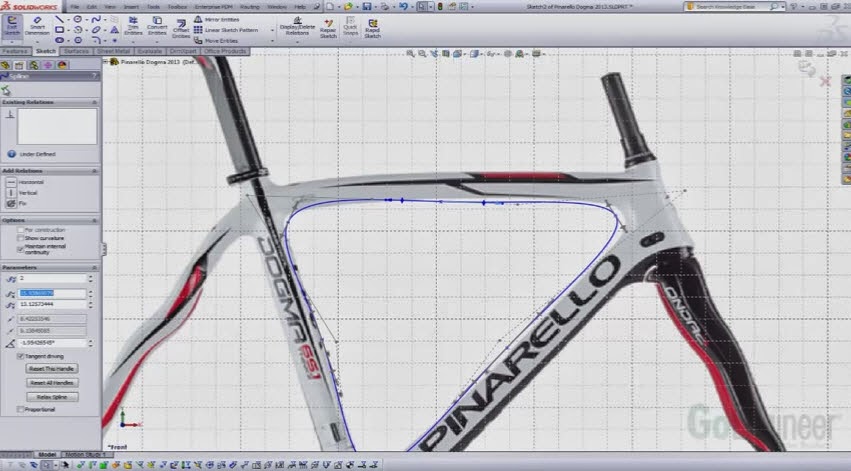
Task: Add a Horizontal relation
Action: coord(25,182)
